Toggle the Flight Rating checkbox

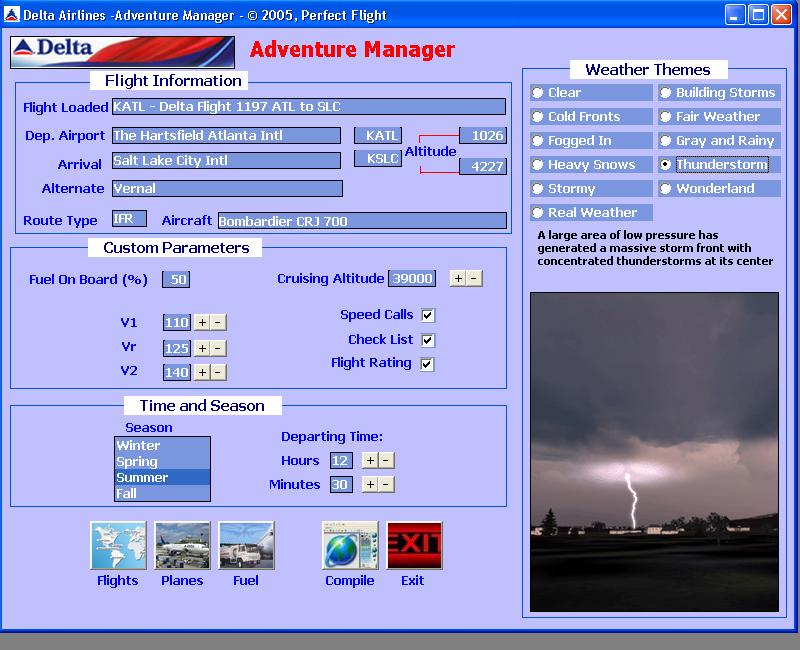[x=428, y=364]
